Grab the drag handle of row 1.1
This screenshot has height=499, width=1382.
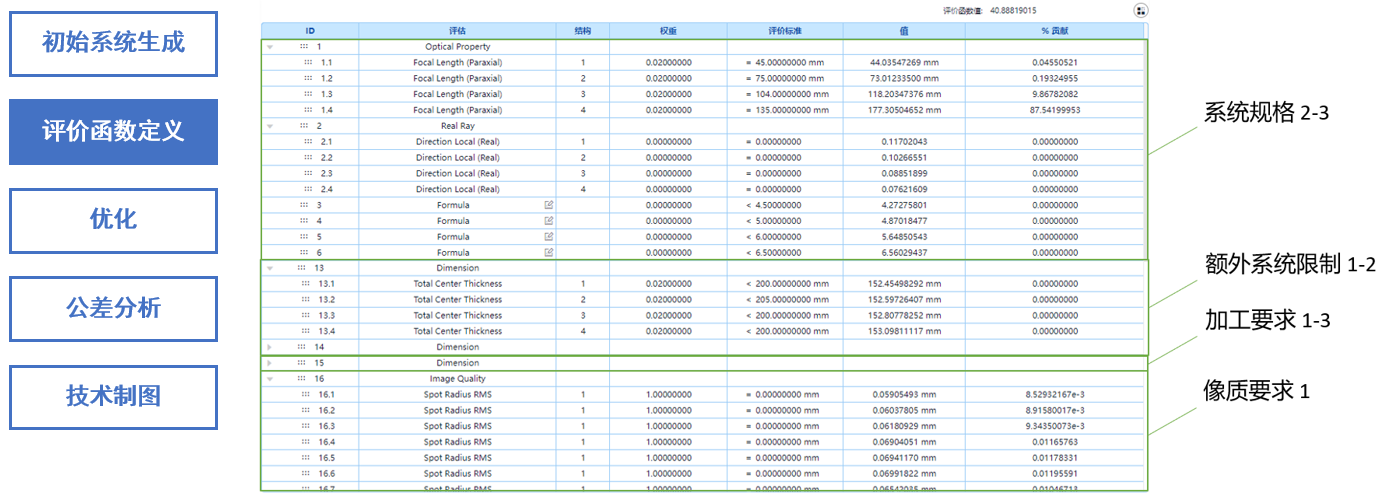pos(308,63)
